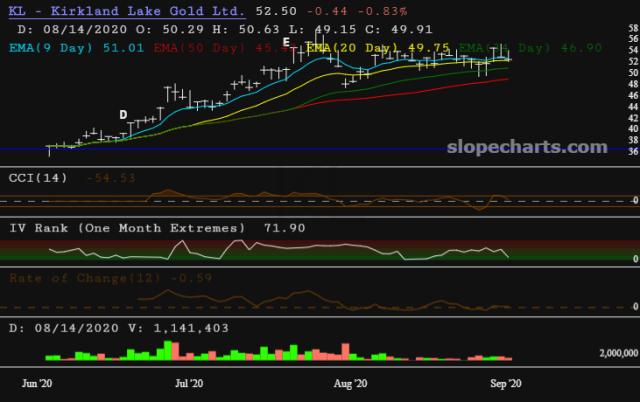The width and height of the screenshot is (640, 402).
Task: Click the CCI(14) indicator label
Action: coord(38,177)
